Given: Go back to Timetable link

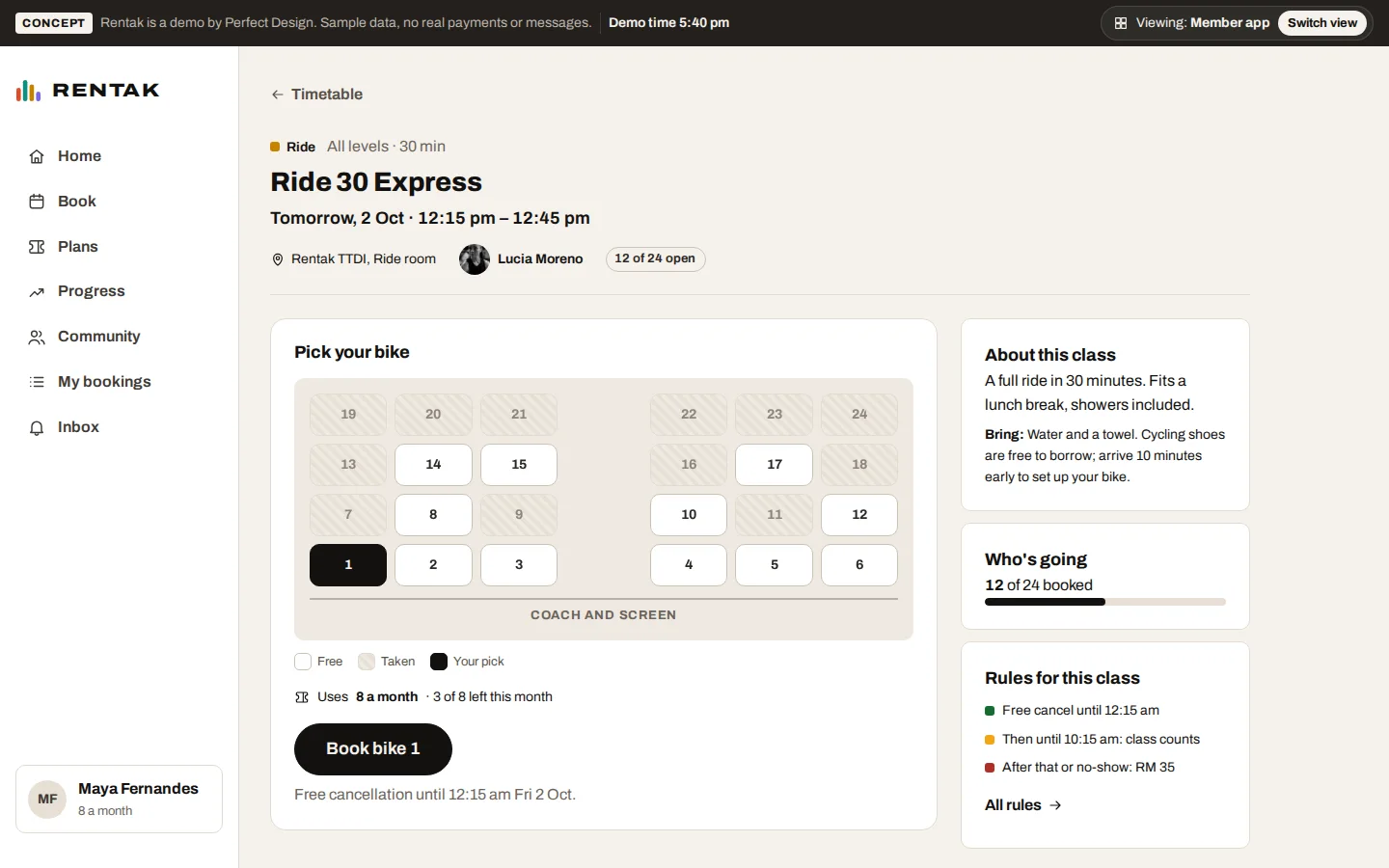Looking at the screenshot, I should click(x=317, y=95).
